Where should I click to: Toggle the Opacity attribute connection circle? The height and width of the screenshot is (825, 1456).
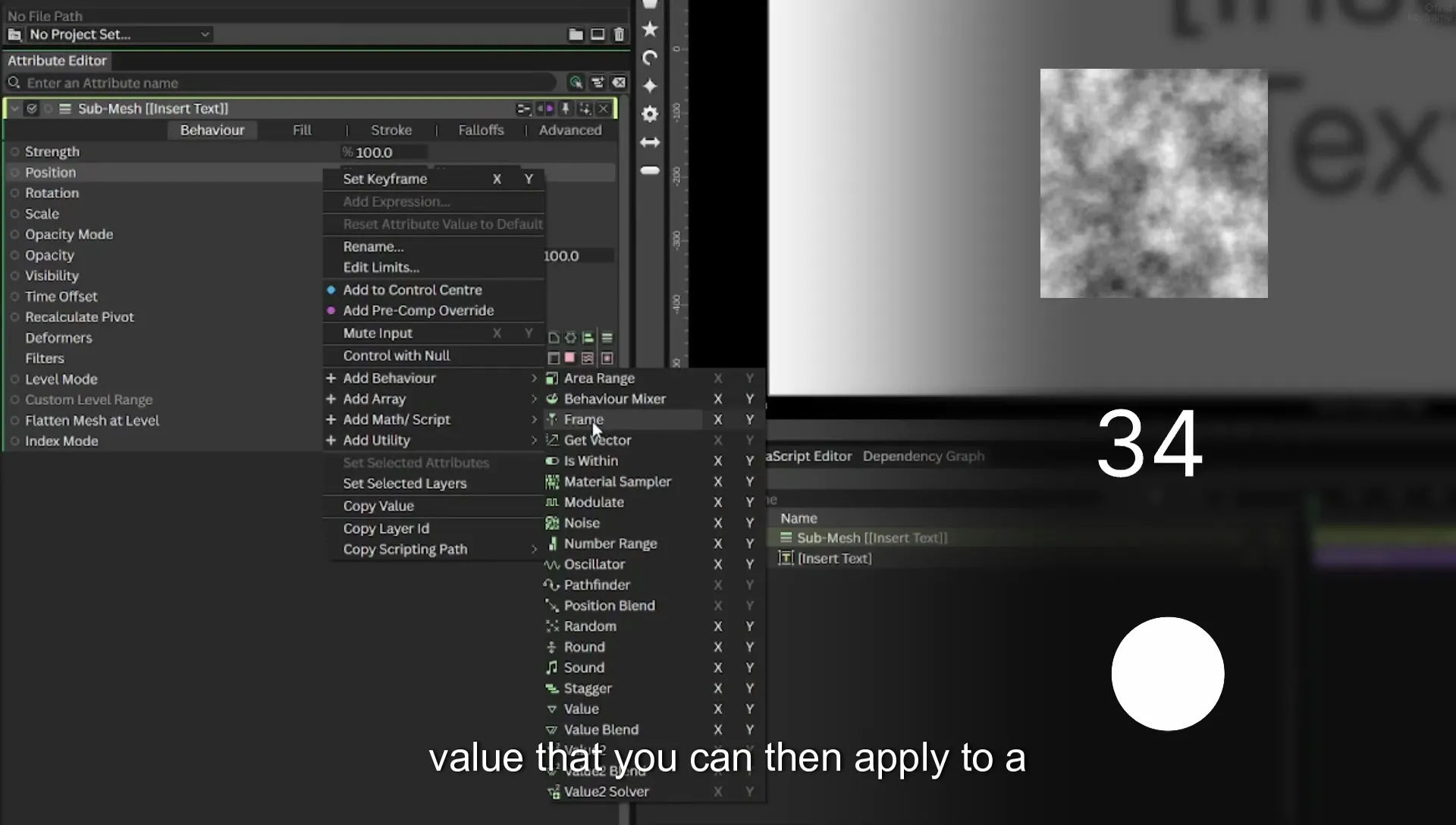(14, 256)
